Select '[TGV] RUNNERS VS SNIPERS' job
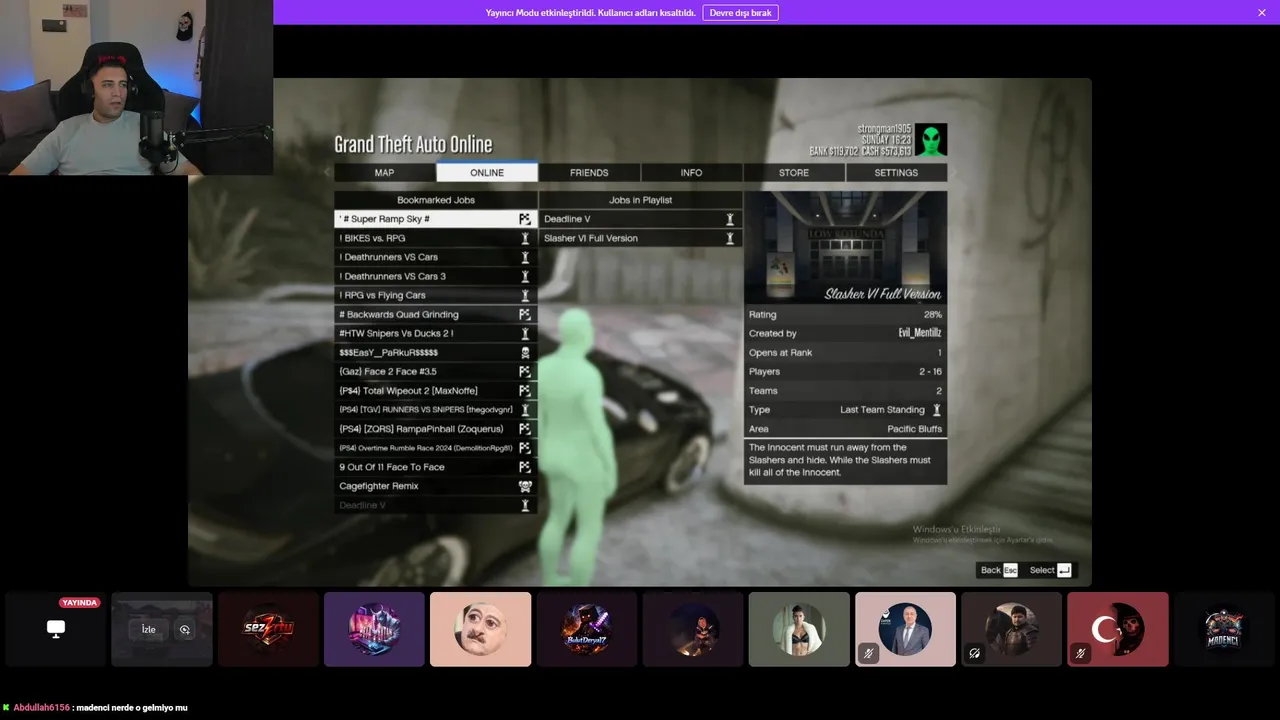 [435, 409]
